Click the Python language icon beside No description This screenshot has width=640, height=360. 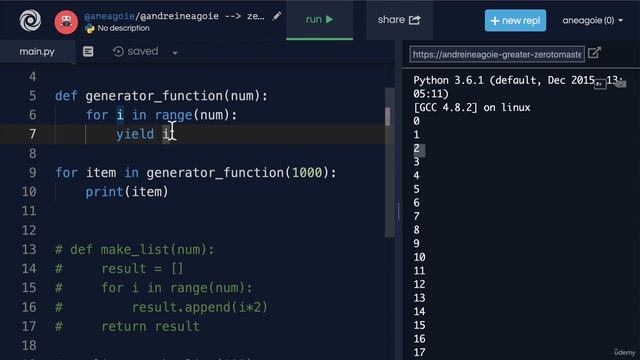pos(89,29)
